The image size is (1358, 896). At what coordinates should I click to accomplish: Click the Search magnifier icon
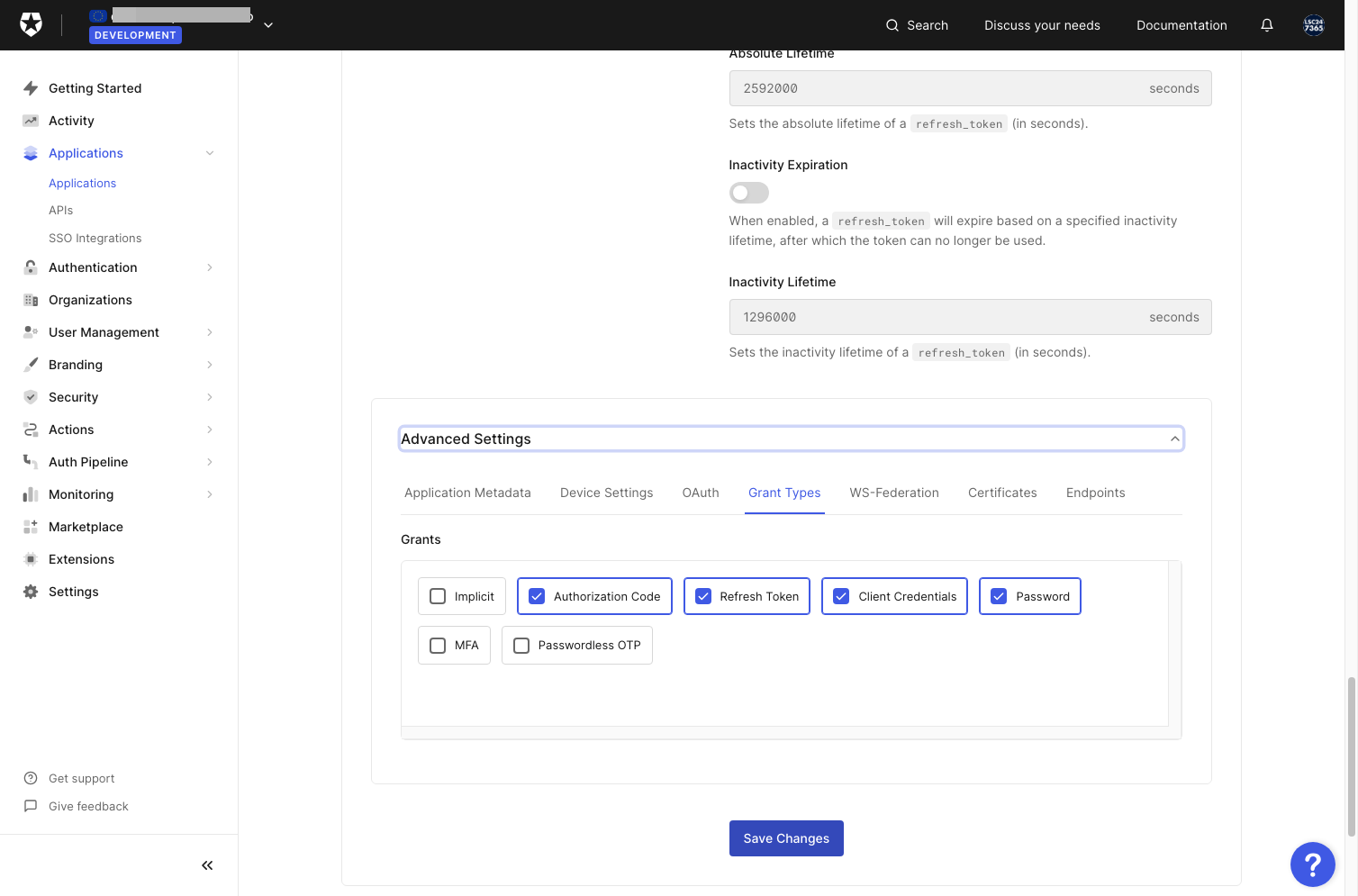click(x=892, y=25)
